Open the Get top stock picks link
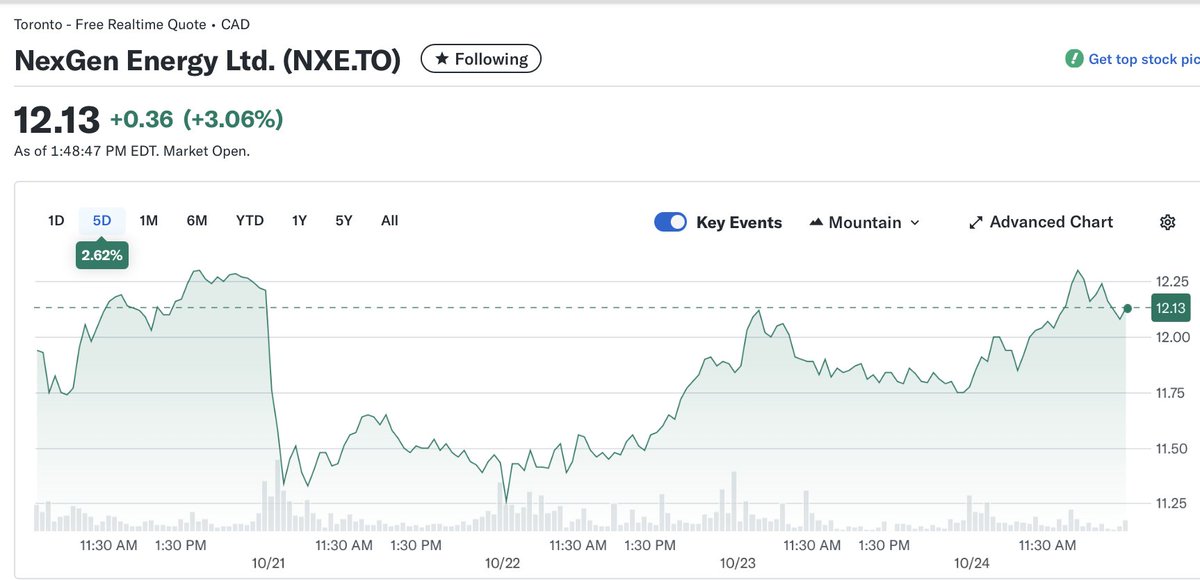The image size is (1200, 580). coord(1143,59)
